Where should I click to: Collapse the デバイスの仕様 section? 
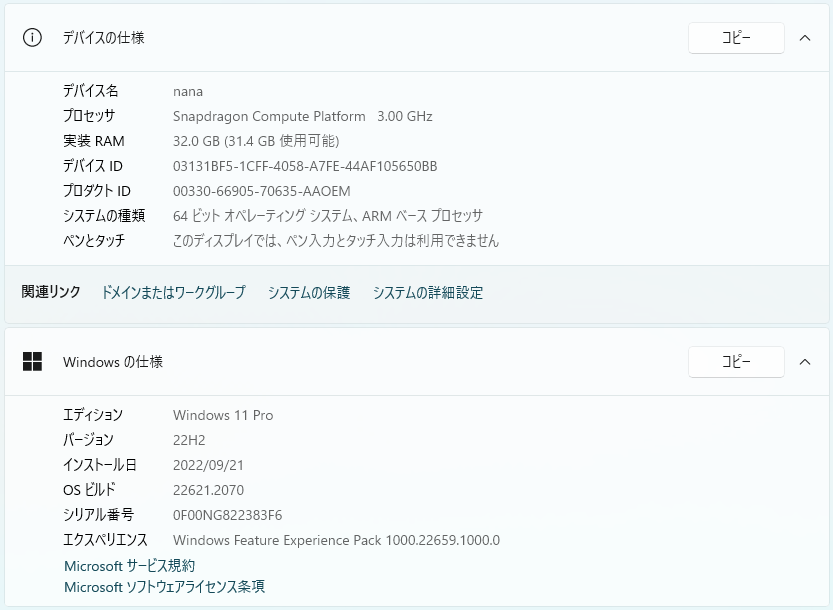click(x=805, y=38)
